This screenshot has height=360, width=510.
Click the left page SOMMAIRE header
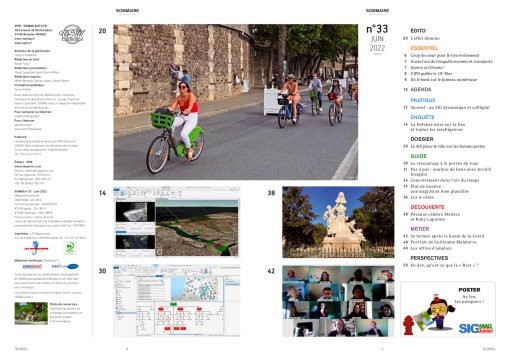point(127,11)
